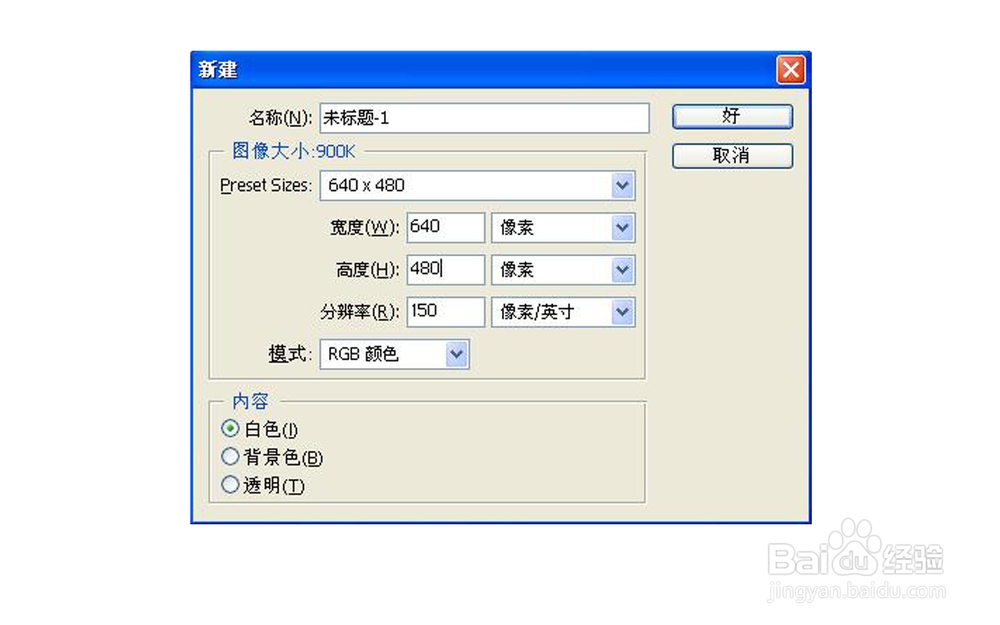Click the Baidu 经验 paw logo watermark
The image size is (1000, 625).
coord(856,548)
